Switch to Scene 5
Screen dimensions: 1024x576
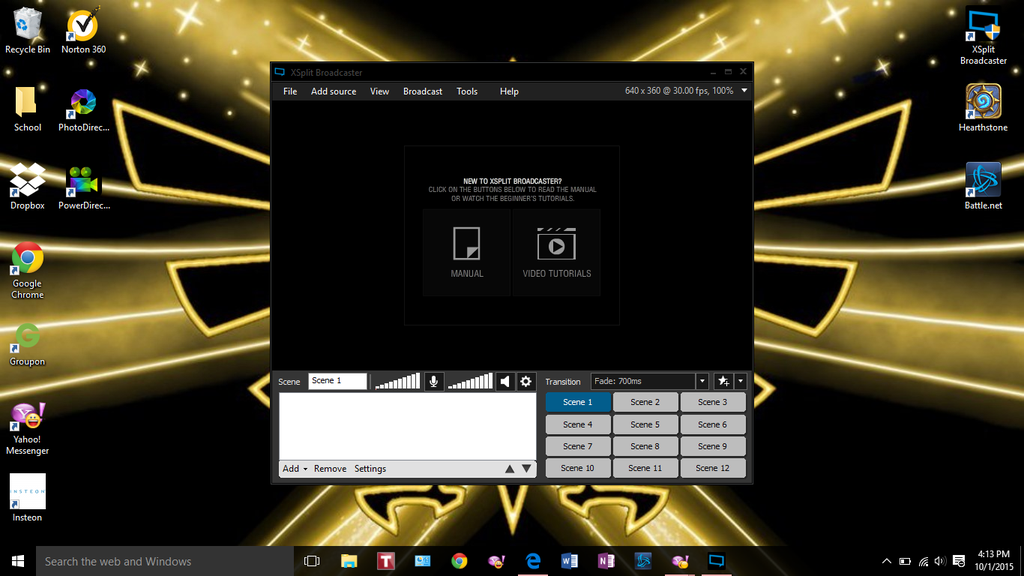645,424
